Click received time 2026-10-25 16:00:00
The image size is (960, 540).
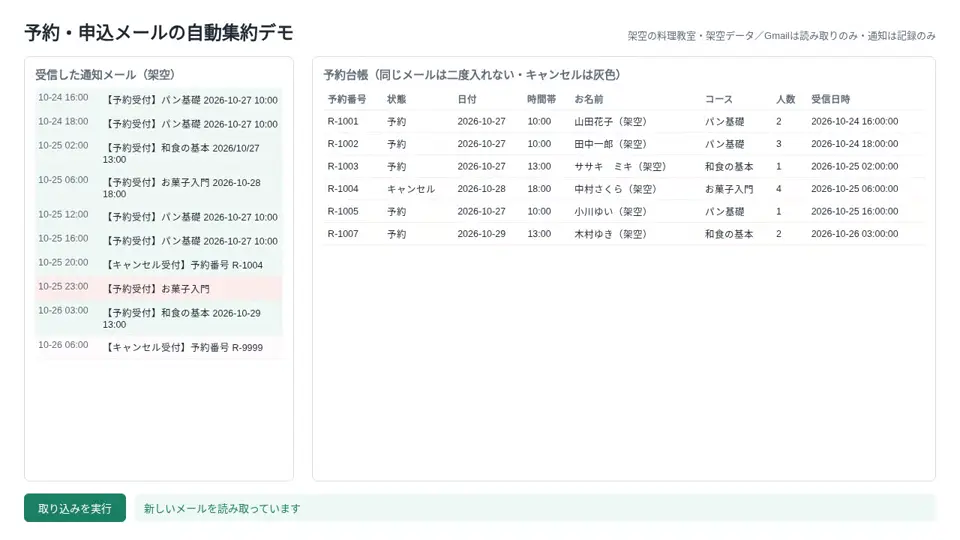point(855,211)
